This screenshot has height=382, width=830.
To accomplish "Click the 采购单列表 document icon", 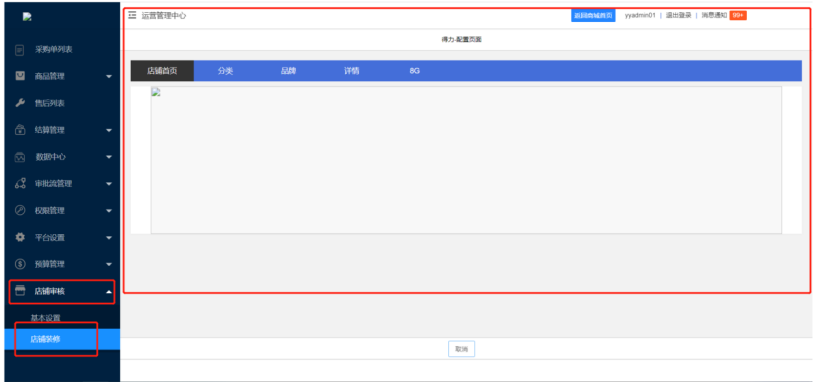I will click(20, 50).
